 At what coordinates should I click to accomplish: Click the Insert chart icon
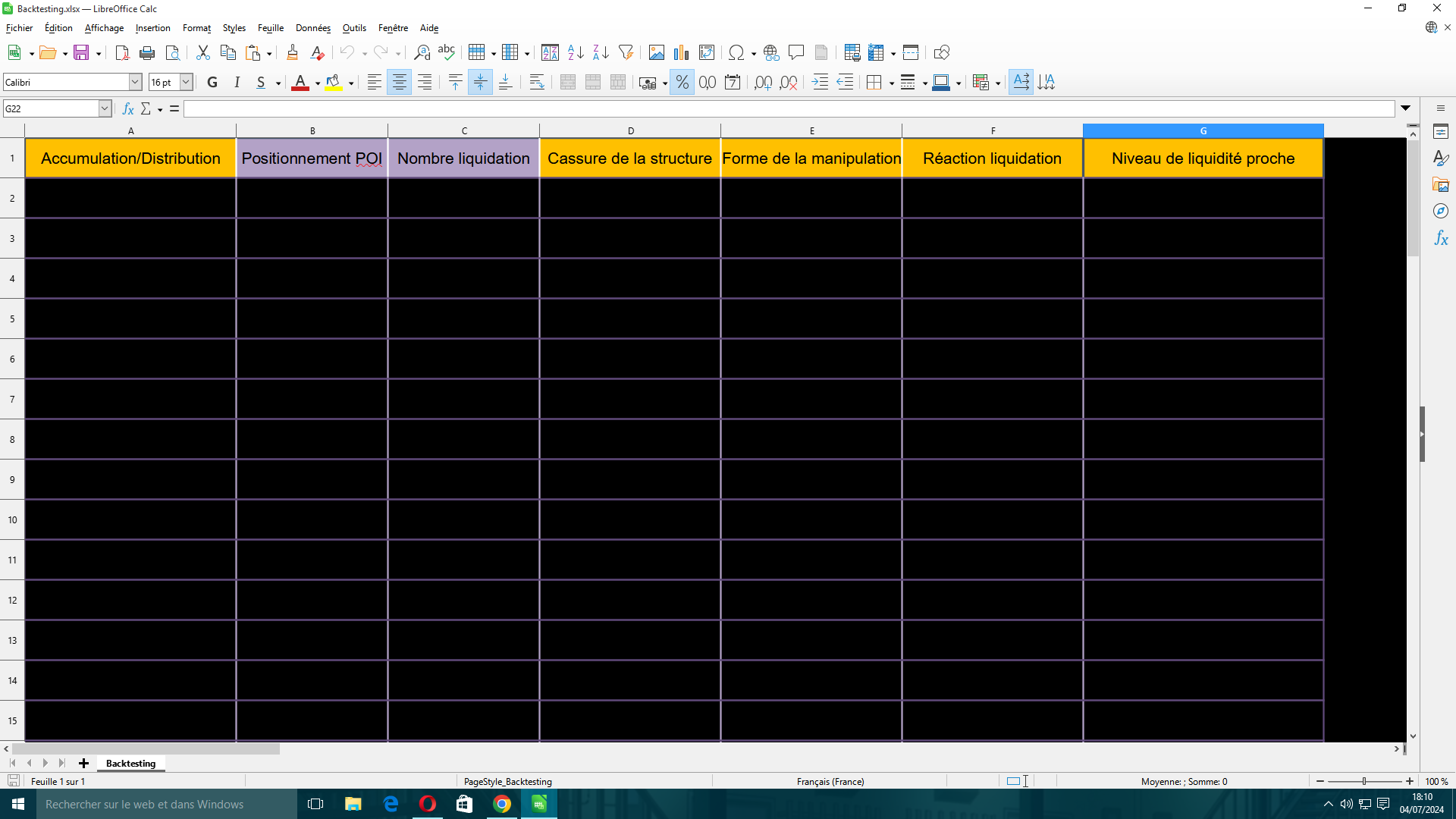(x=681, y=52)
